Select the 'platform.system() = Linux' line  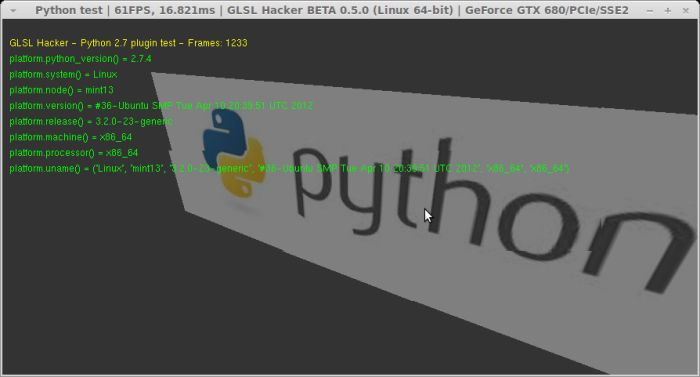pyautogui.click(x=63, y=74)
